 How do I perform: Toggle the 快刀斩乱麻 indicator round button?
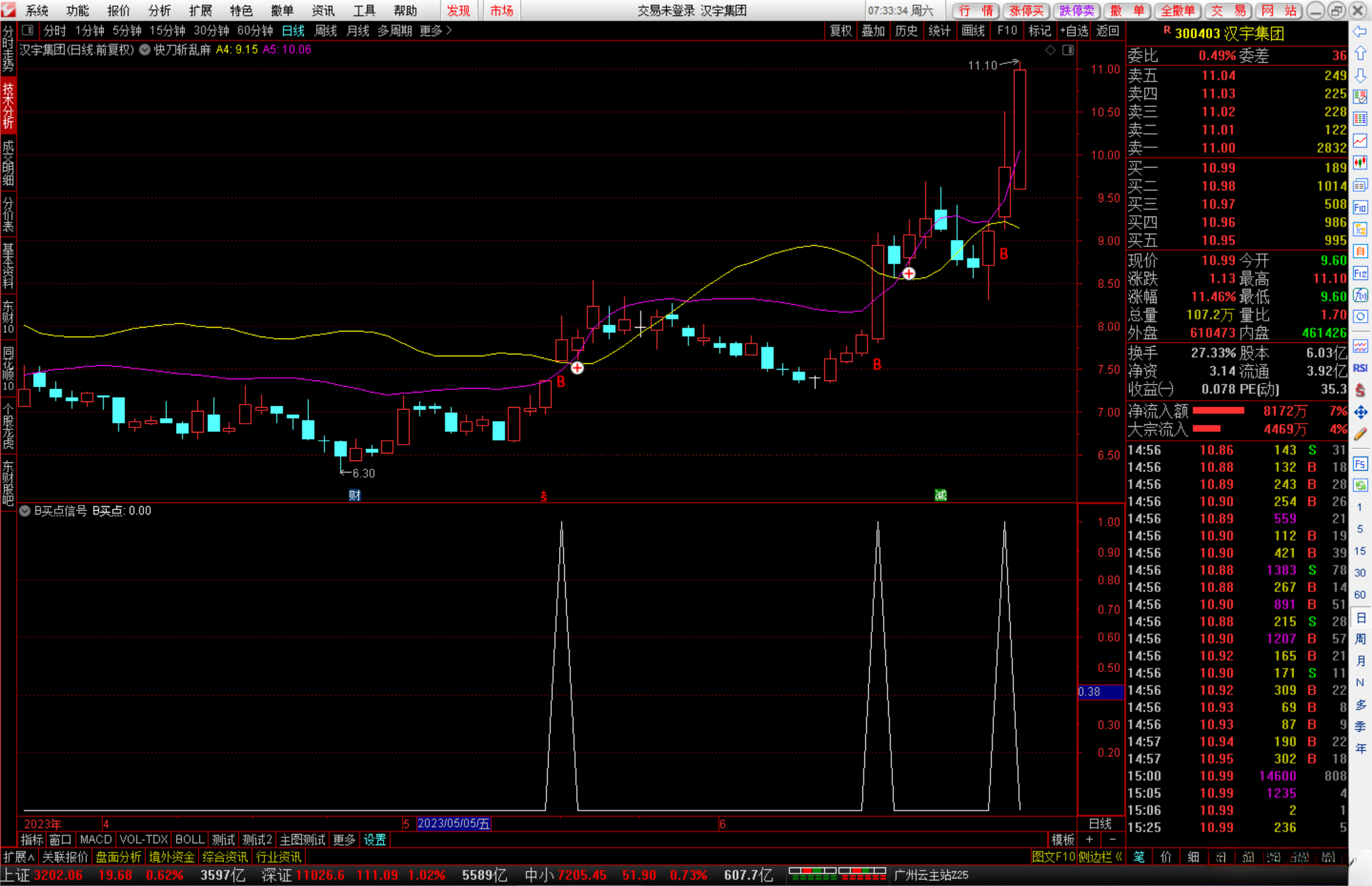pyautogui.click(x=145, y=50)
